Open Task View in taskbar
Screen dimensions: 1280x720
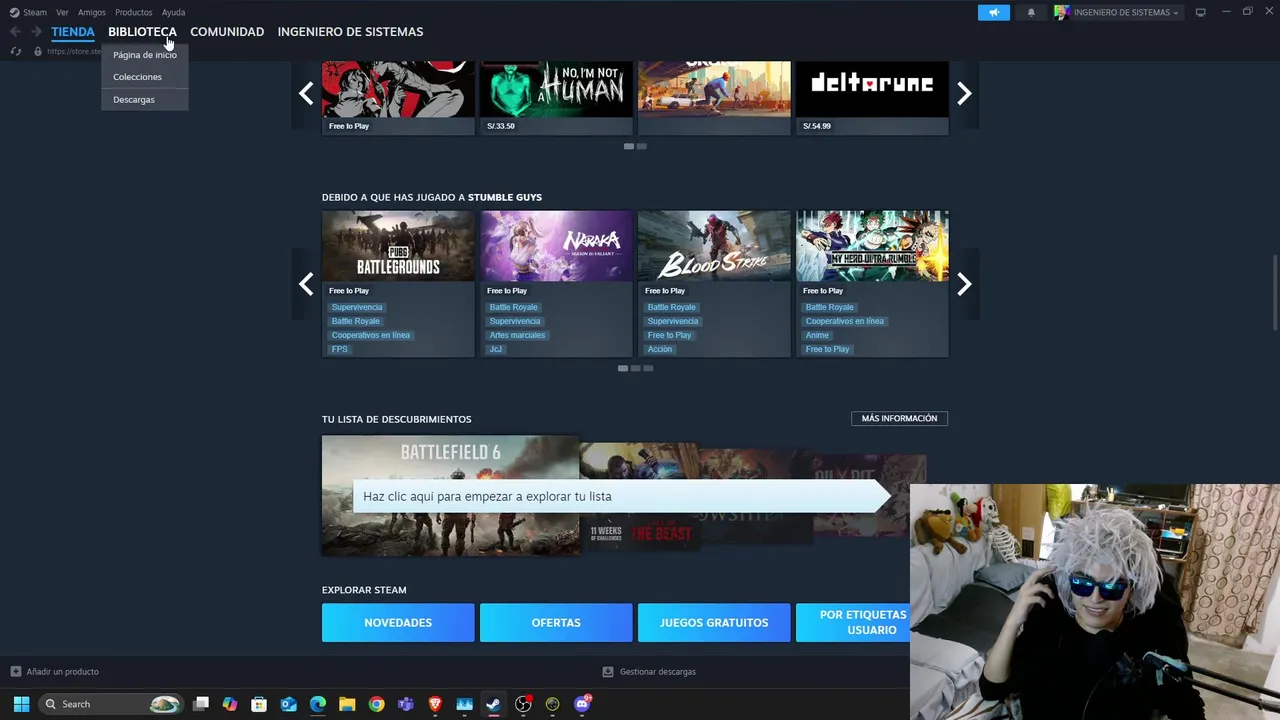tap(201, 704)
